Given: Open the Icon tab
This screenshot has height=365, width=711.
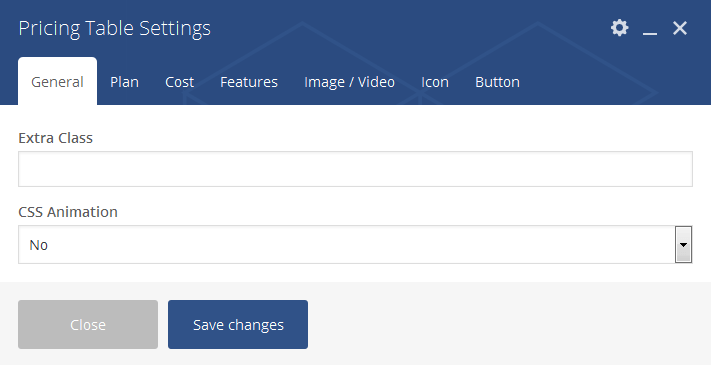Looking at the screenshot, I should (435, 82).
